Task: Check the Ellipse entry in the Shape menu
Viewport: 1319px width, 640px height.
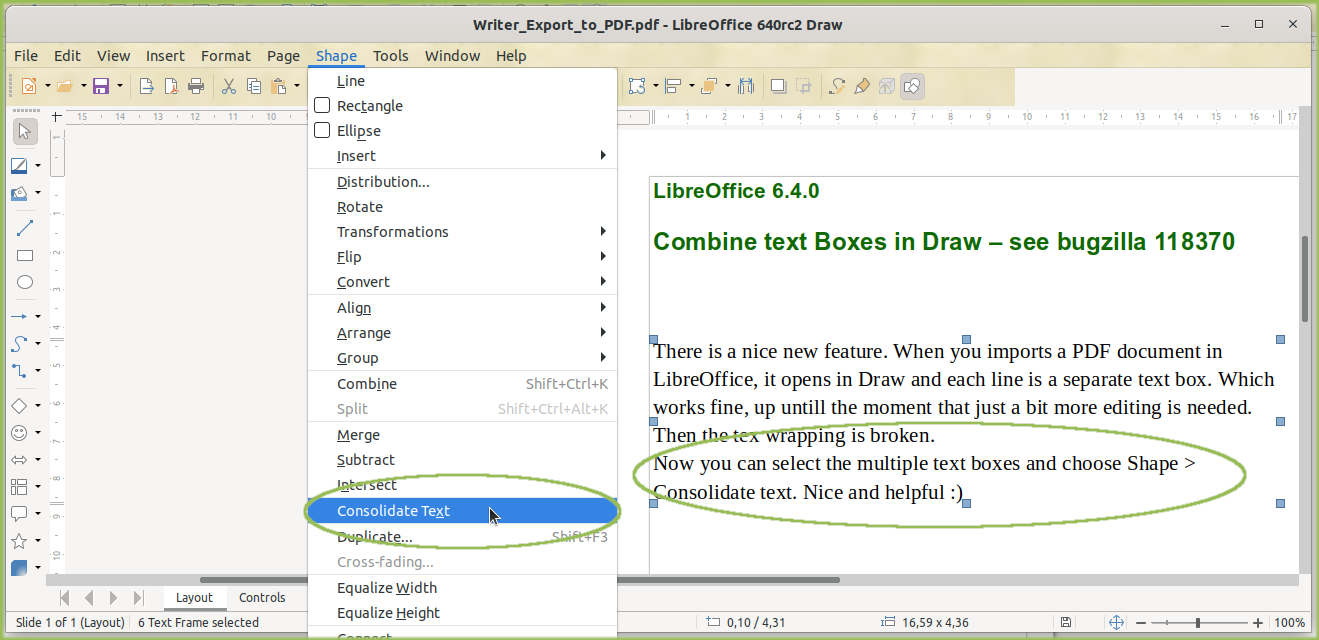Action: [321, 130]
